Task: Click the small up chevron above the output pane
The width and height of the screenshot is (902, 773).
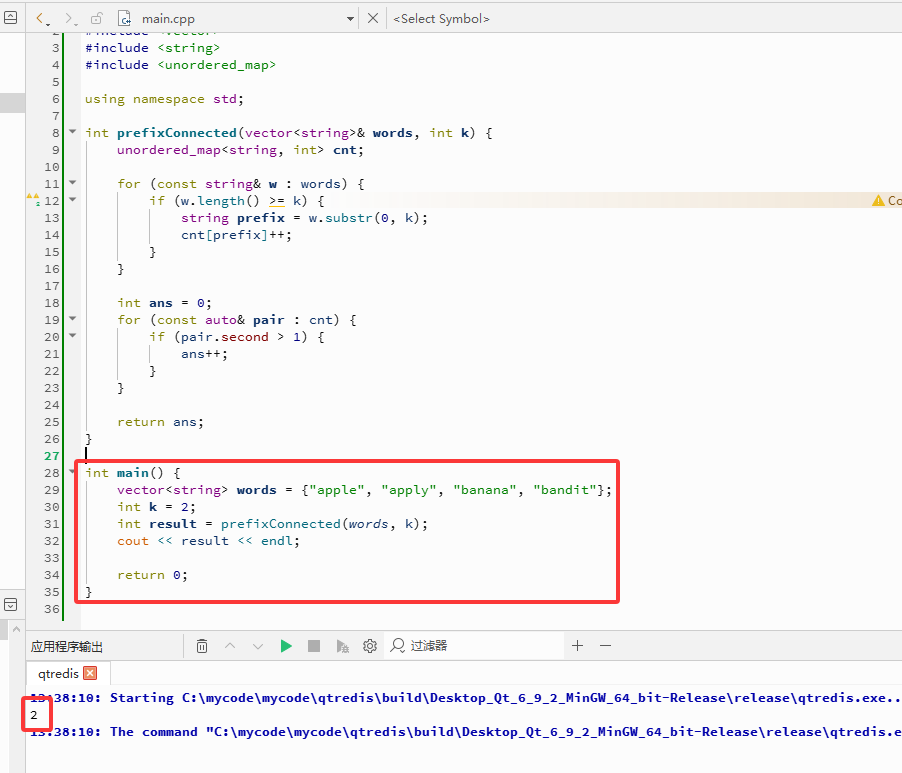Action: coord(16,629)
